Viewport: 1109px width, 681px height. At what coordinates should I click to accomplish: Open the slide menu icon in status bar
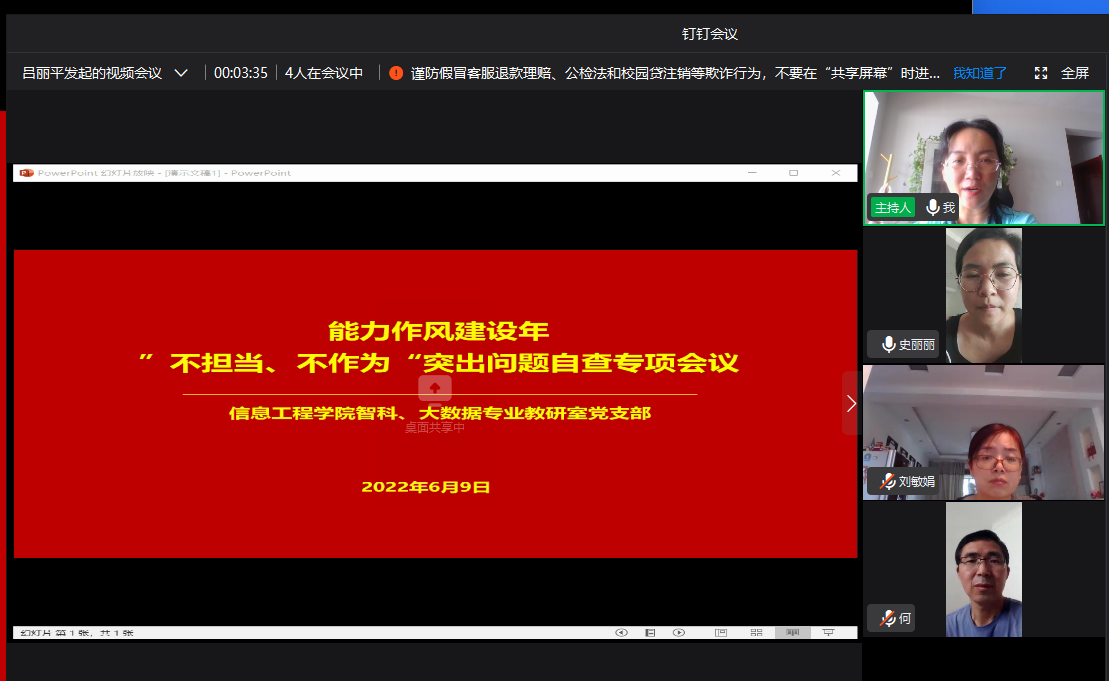(x=650, y=632)
